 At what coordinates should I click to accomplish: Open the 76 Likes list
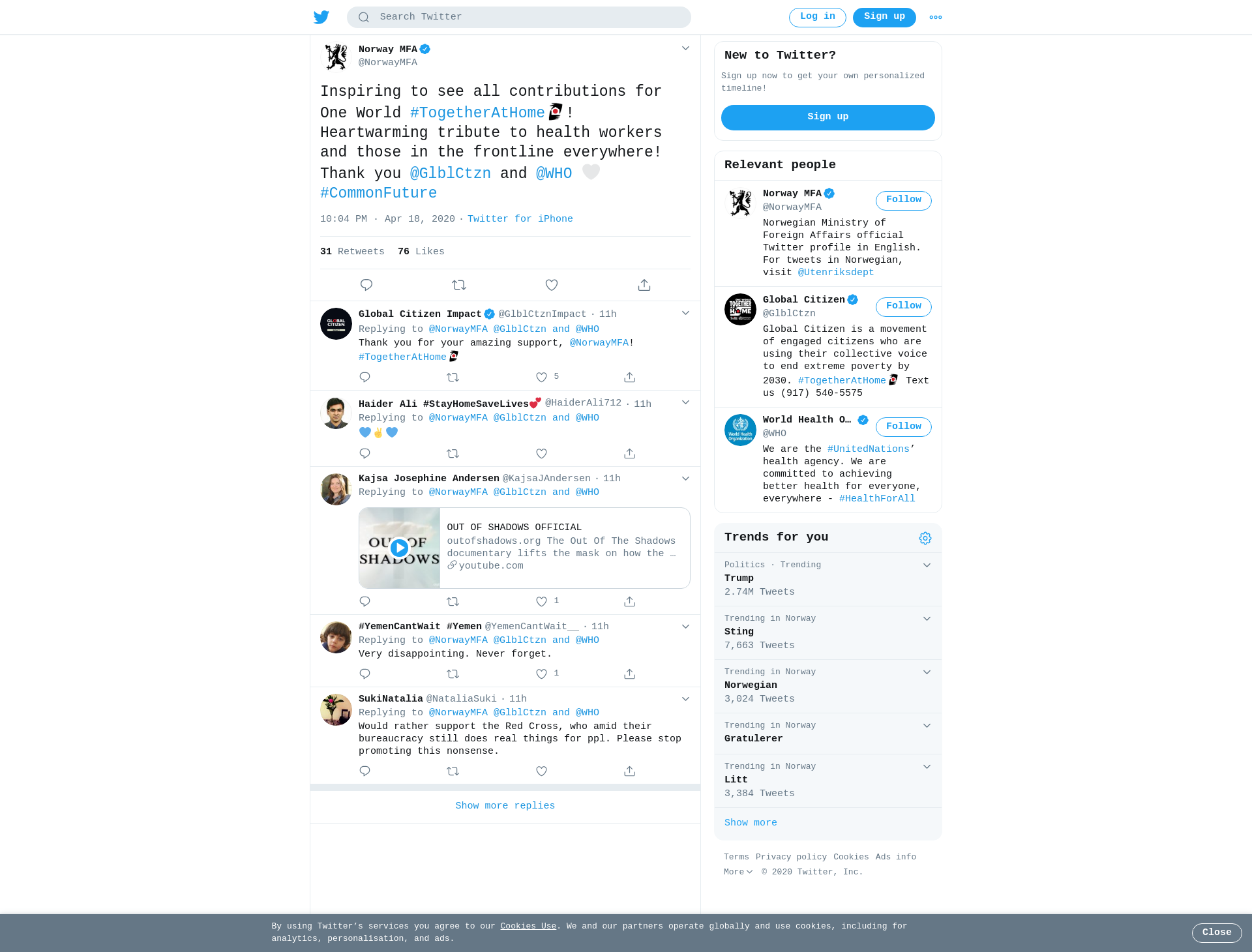tap(421, 252)
